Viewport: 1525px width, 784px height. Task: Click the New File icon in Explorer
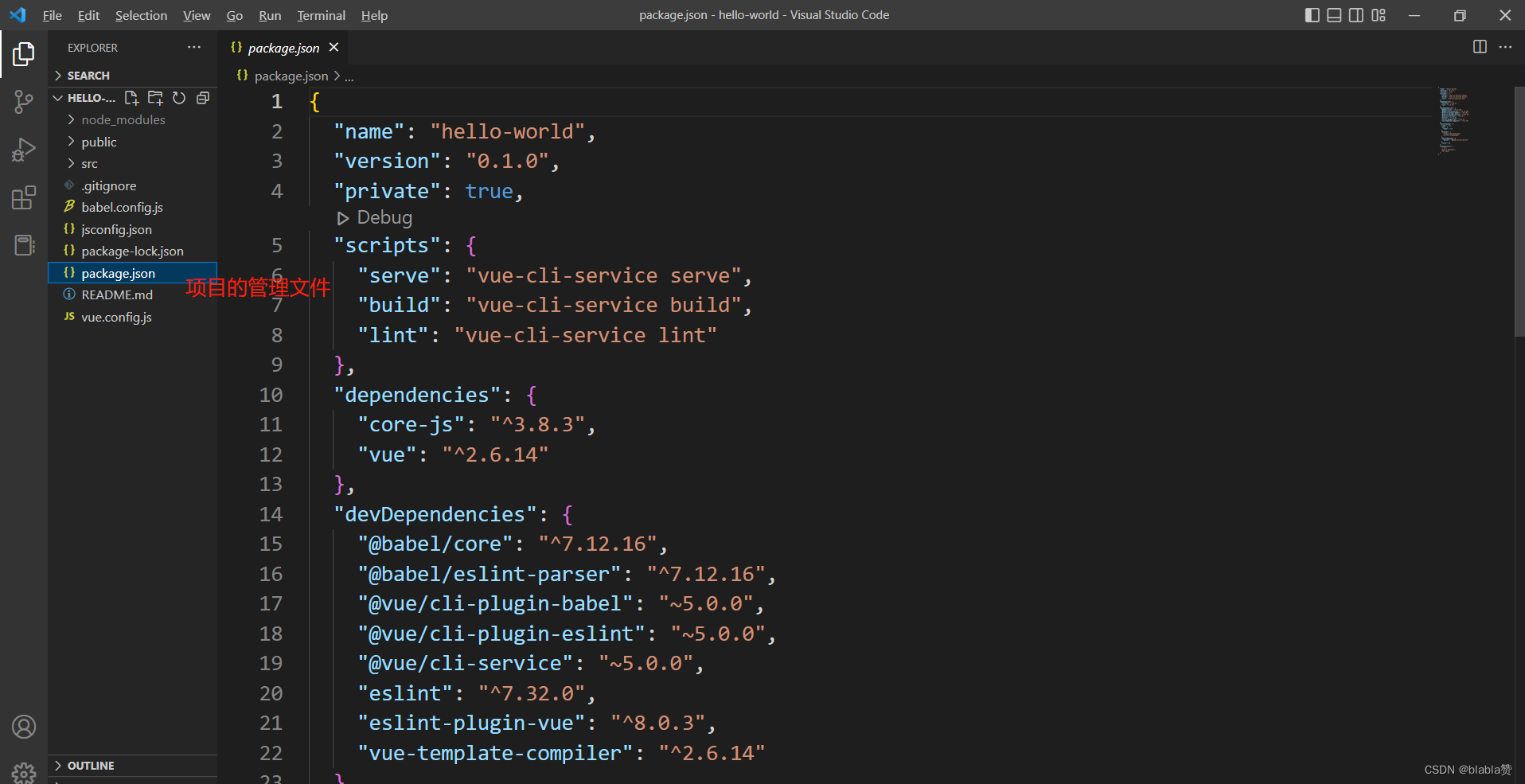[x=132, y=98]
